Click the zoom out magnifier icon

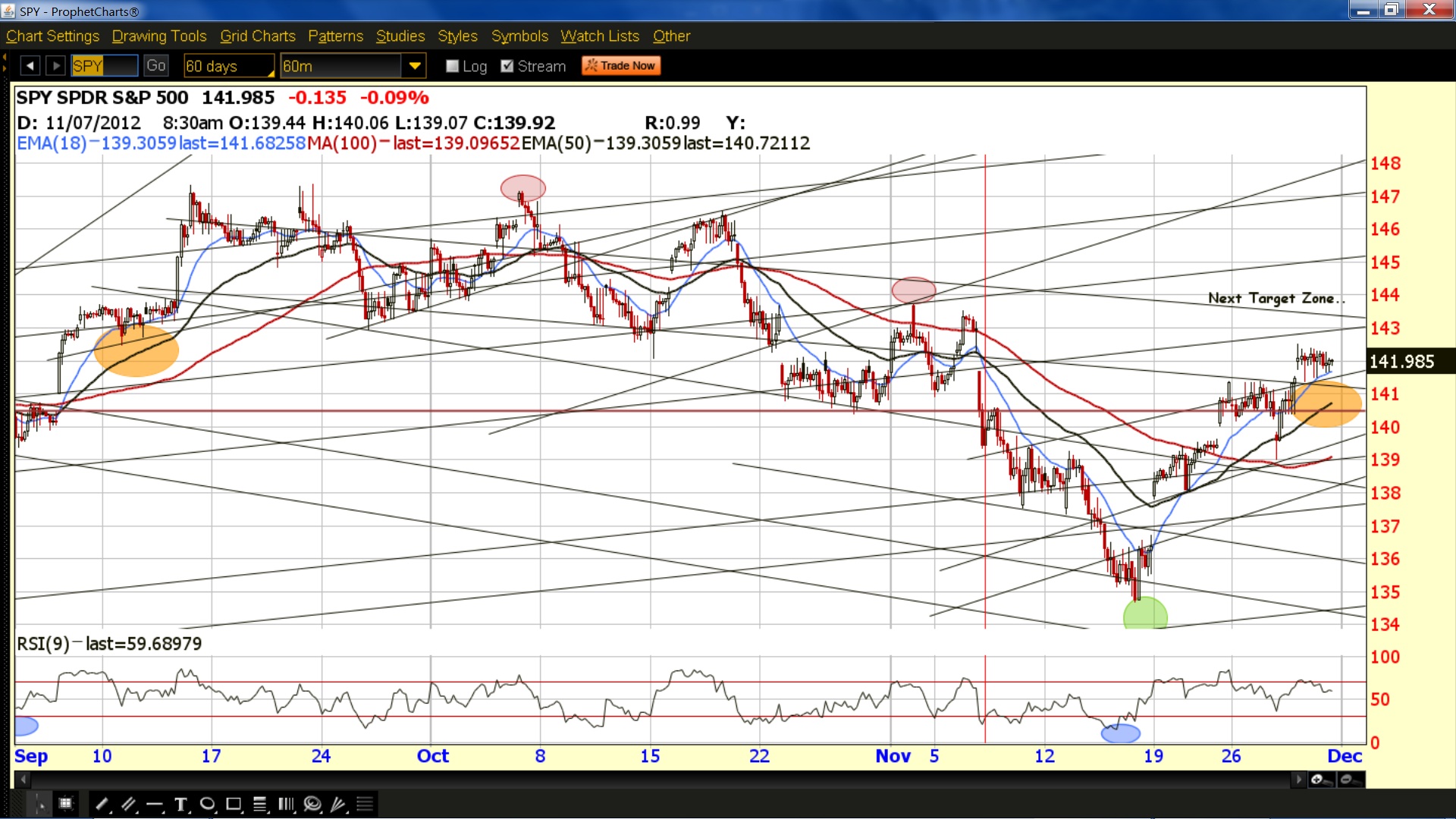1351,780
